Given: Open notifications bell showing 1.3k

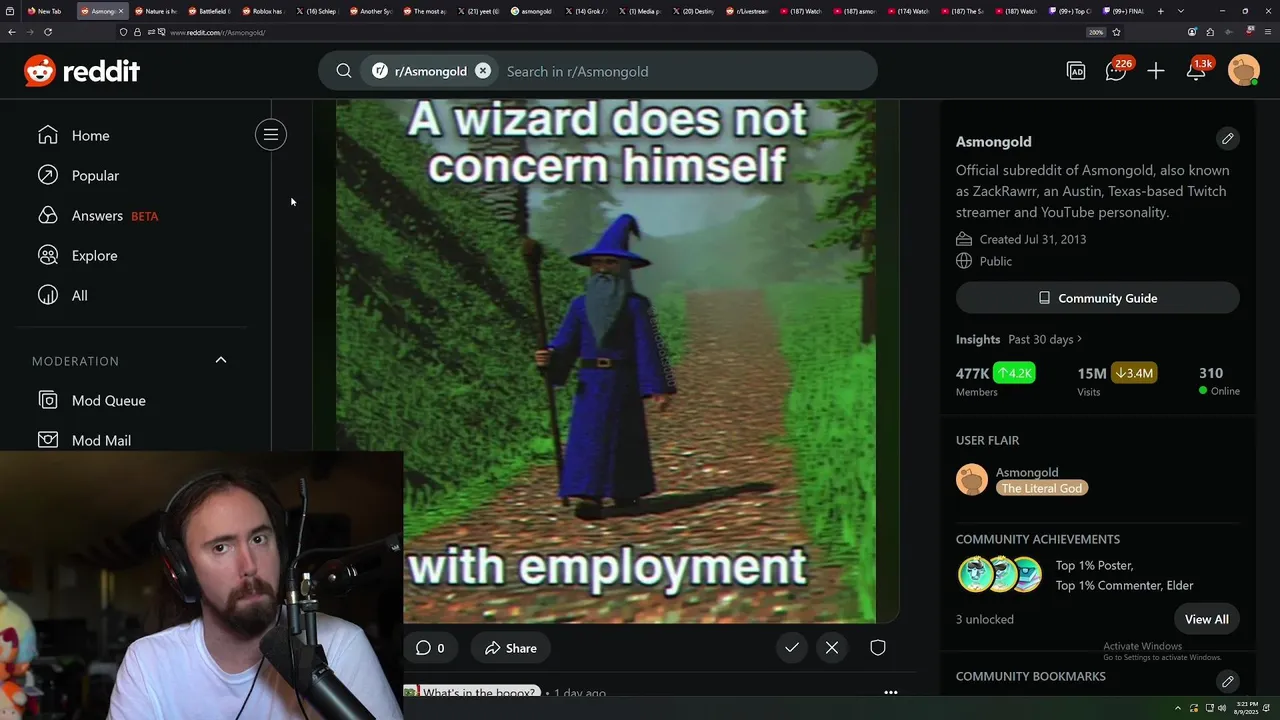Looking at the screenshot, I should [1198, 70].
